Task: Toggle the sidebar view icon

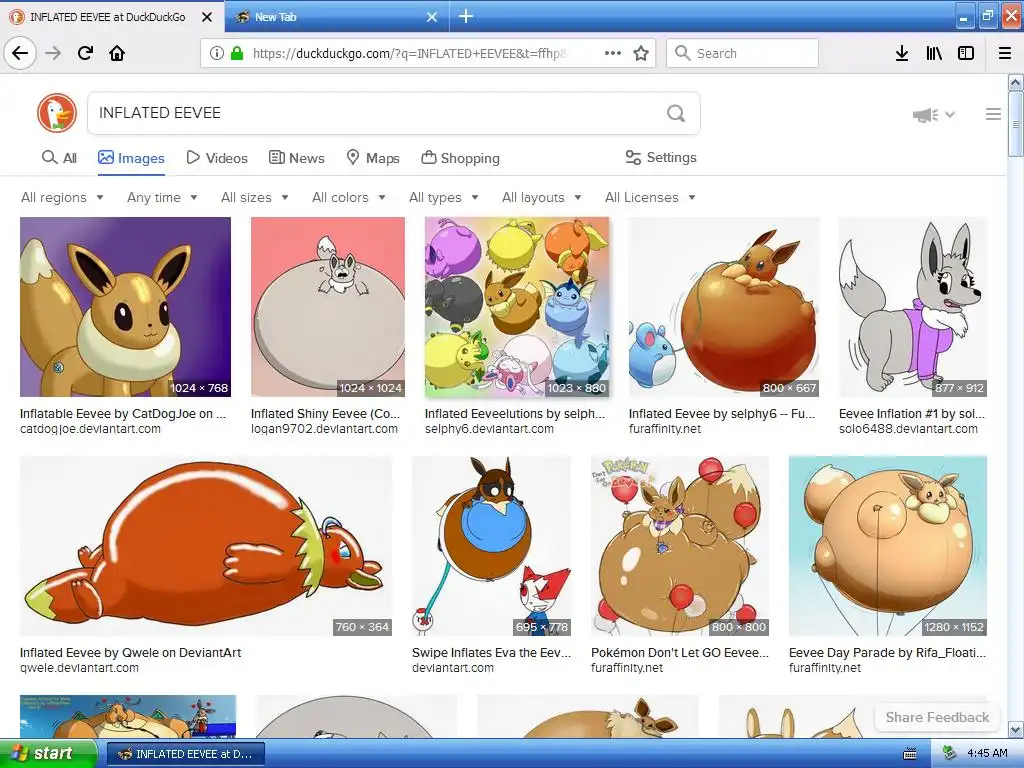Action: click(x=966, y=53)
